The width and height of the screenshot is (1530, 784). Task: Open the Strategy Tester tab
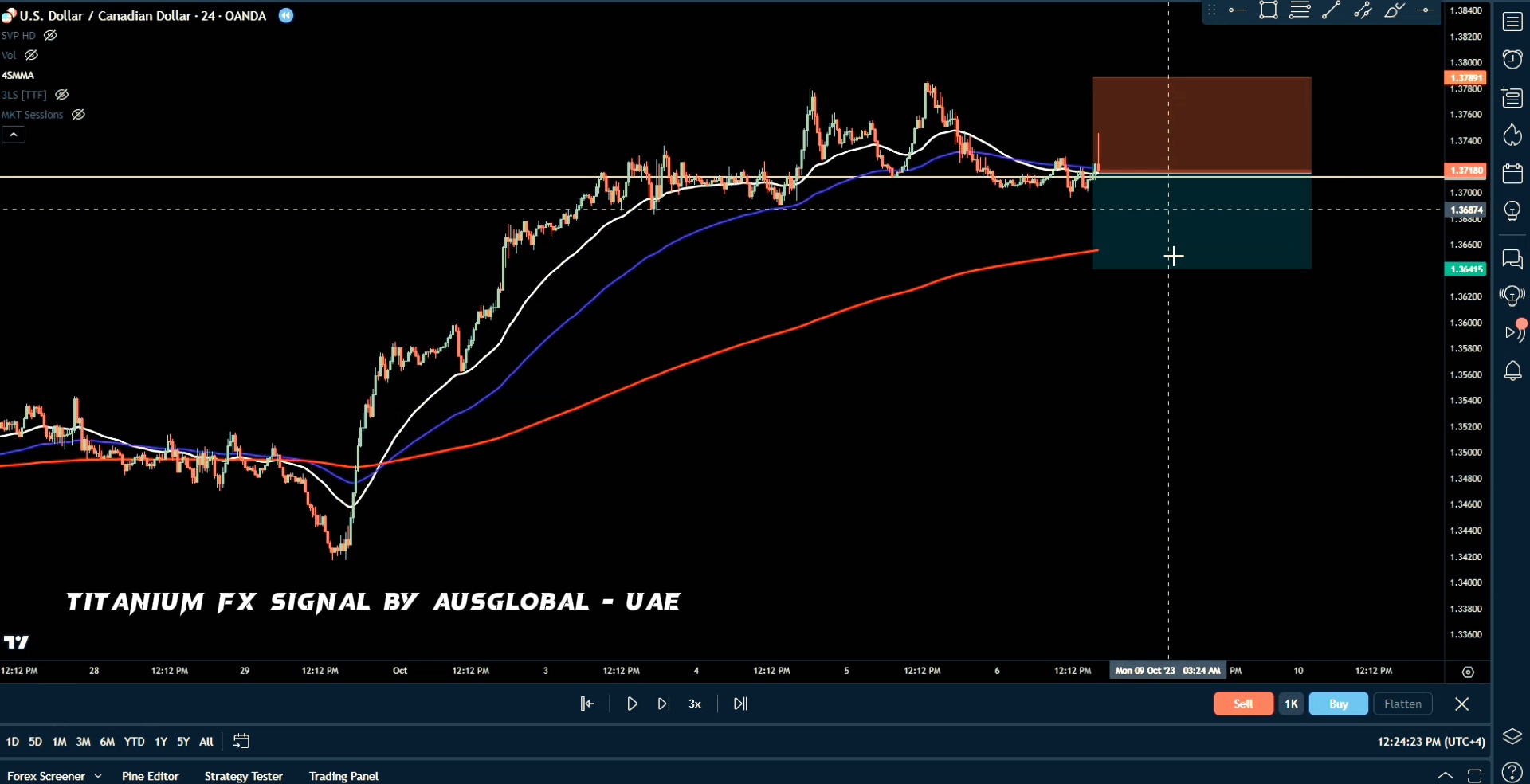(x=243, y=776)
